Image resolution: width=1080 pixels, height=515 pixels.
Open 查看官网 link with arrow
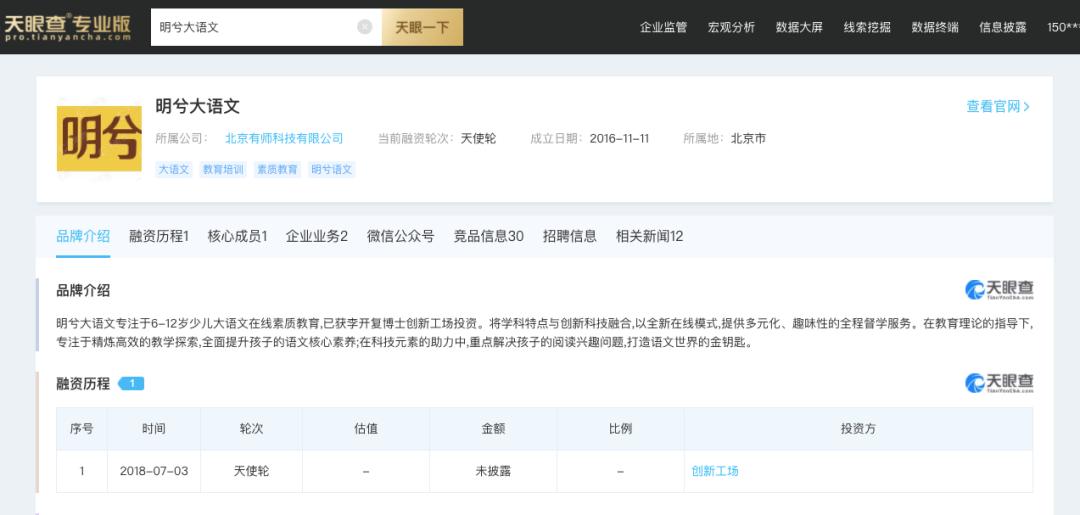coord(997,106)
